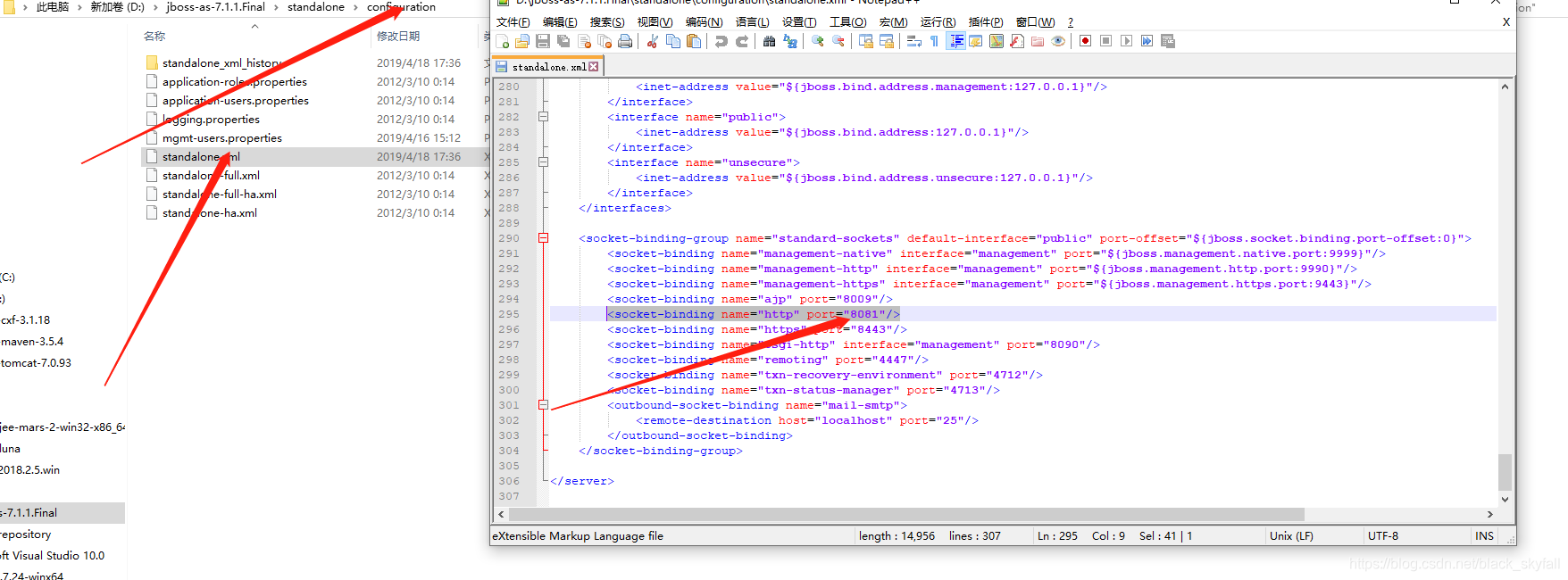The image size is (1568, 580).
Task: Zoom out using the toolbar magnifier
Action: click(x=838, y=41)
